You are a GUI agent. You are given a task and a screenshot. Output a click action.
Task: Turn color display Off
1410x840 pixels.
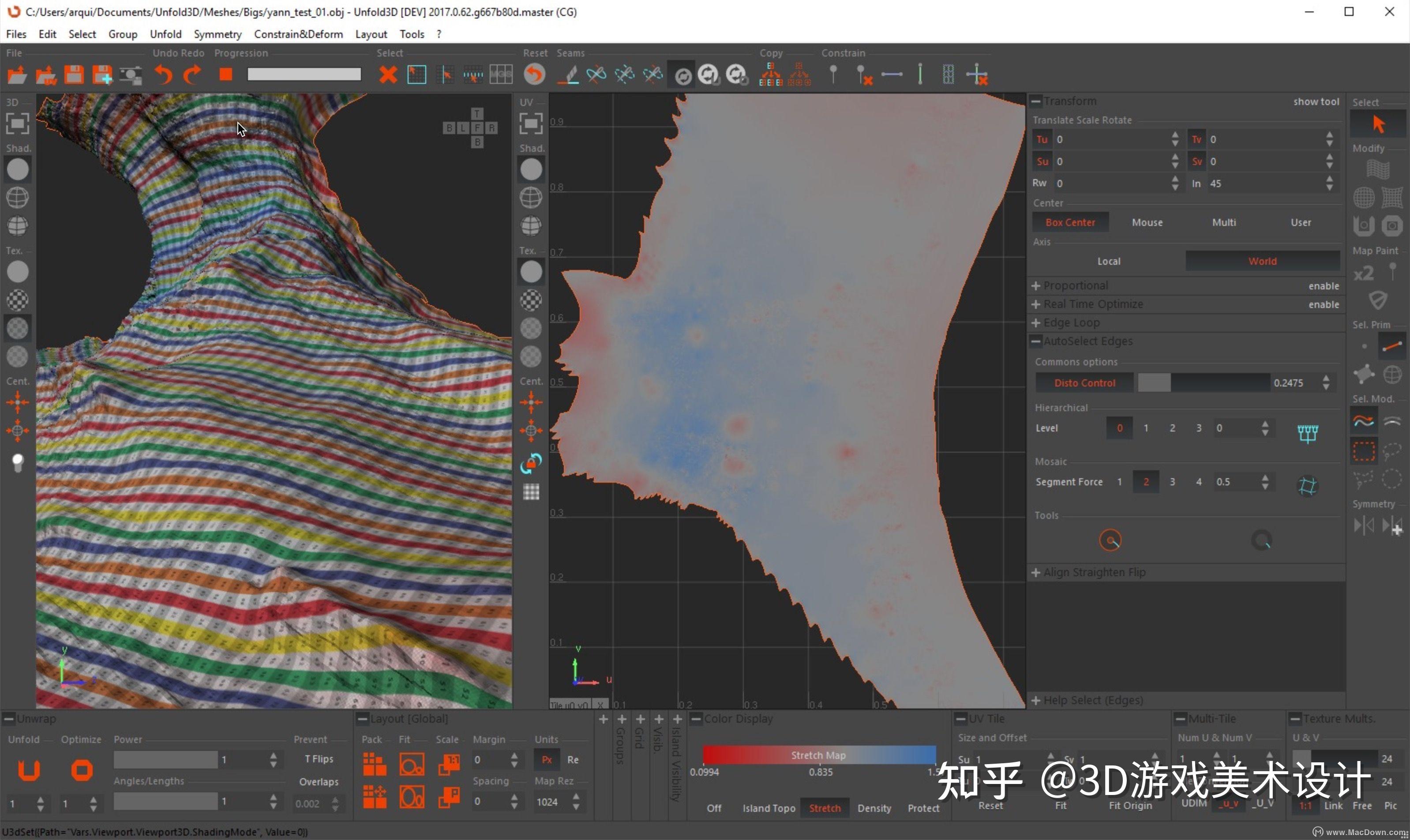point(714,808)
